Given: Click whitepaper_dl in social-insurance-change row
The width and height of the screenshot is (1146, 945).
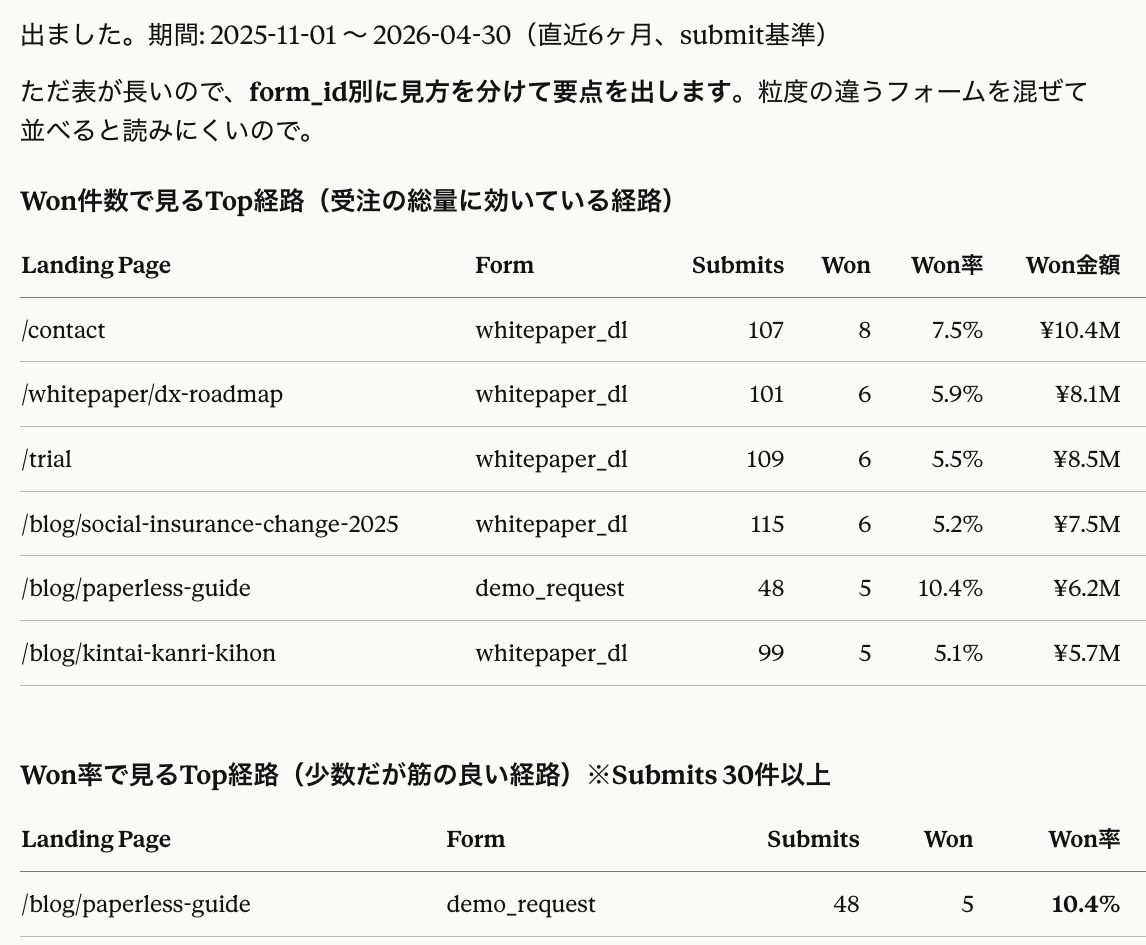Looking at the screenshot, I should 551,524.
